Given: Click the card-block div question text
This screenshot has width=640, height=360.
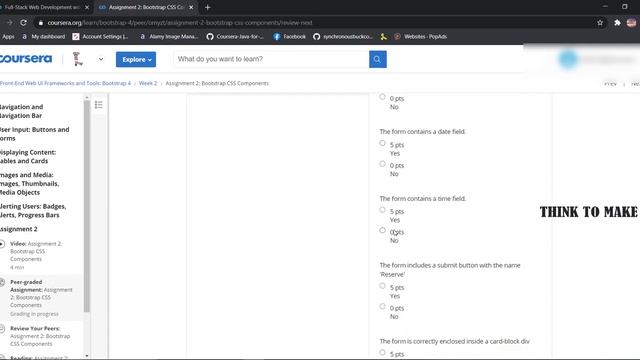Looking at the screenshot, I should [x=454, y=341].
